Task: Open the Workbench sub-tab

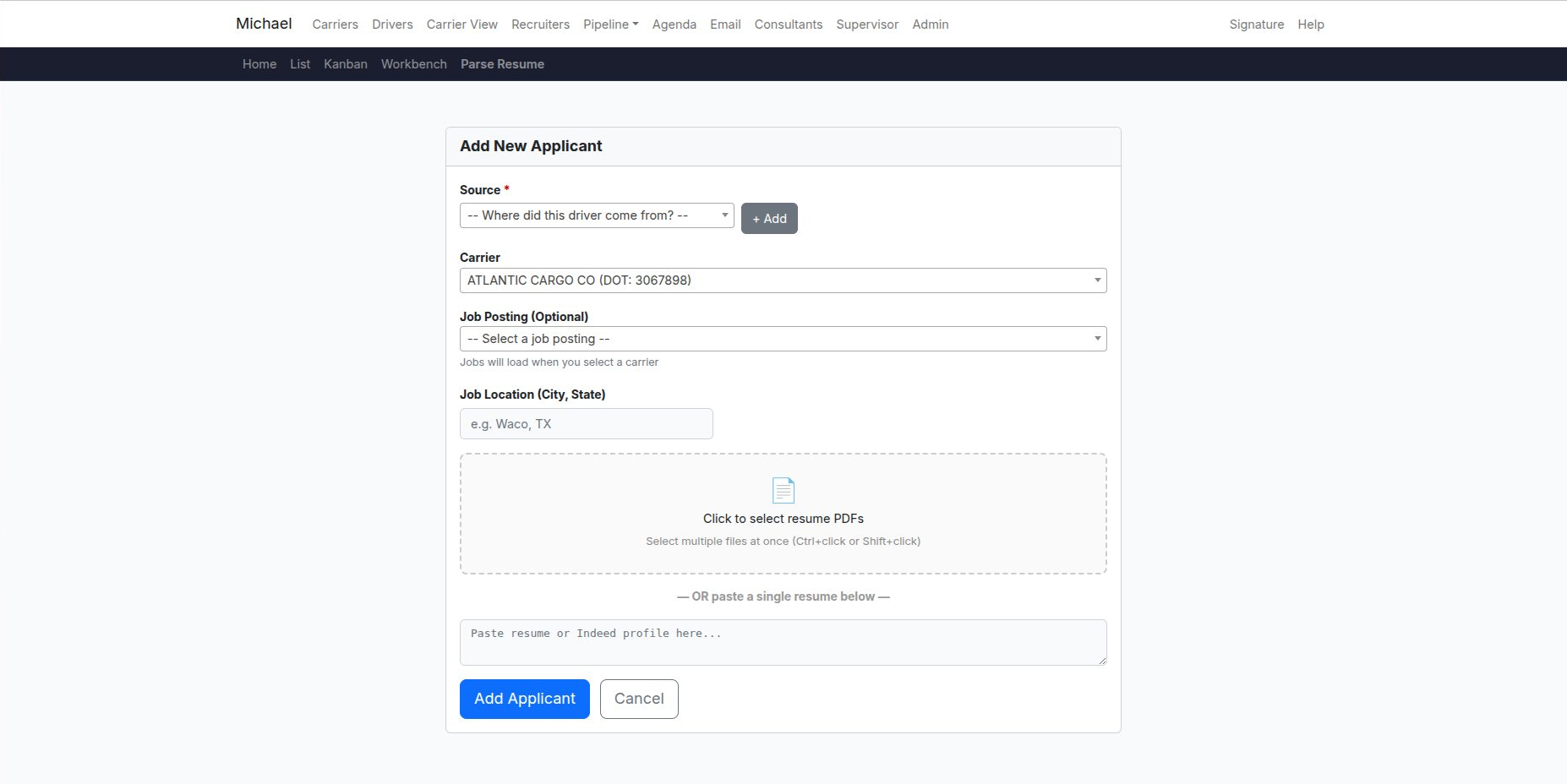Action: (414, 64)
